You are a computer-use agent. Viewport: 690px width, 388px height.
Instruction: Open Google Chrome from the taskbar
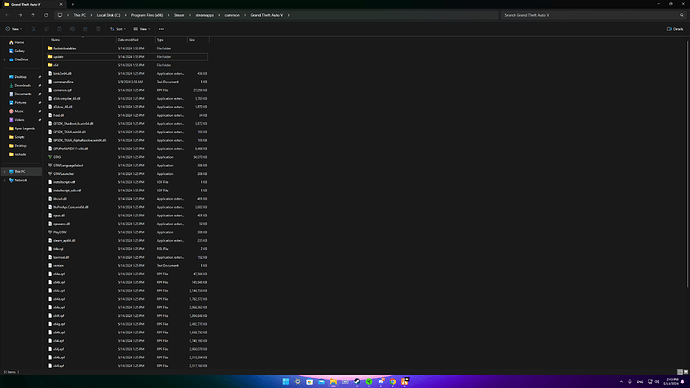[x=393, y=381]
